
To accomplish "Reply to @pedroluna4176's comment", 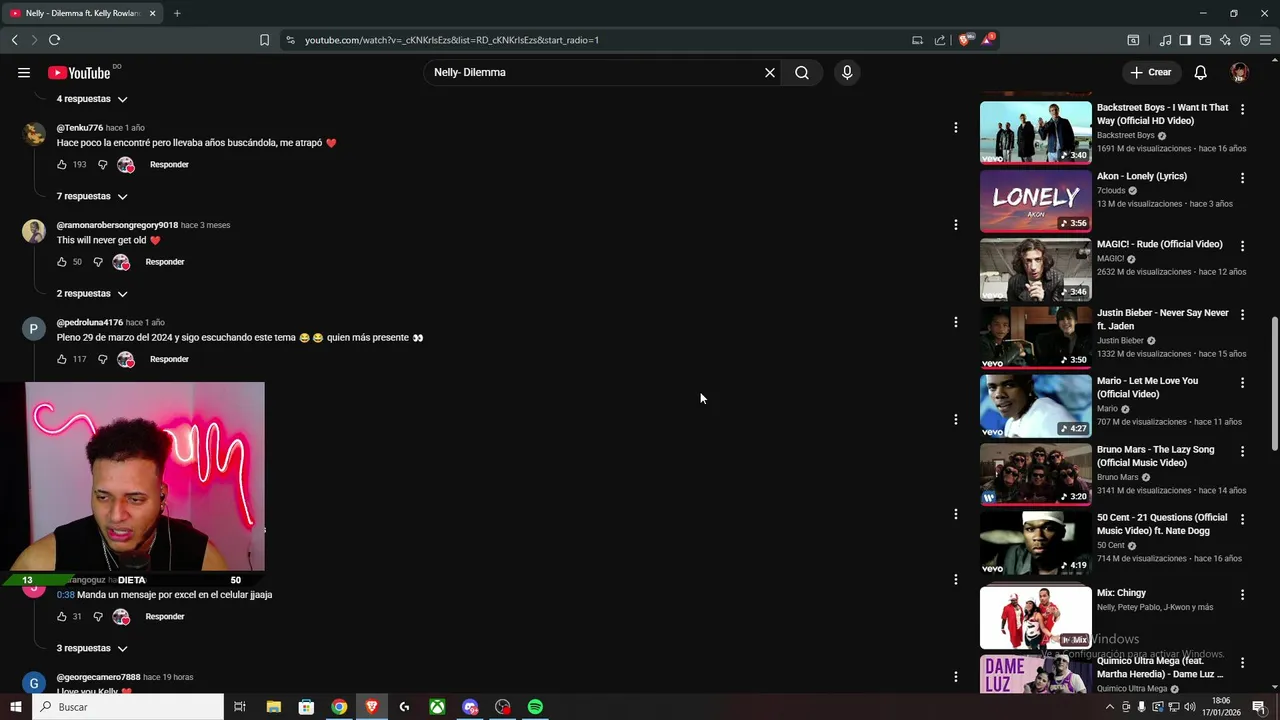I will click(169, 359).
